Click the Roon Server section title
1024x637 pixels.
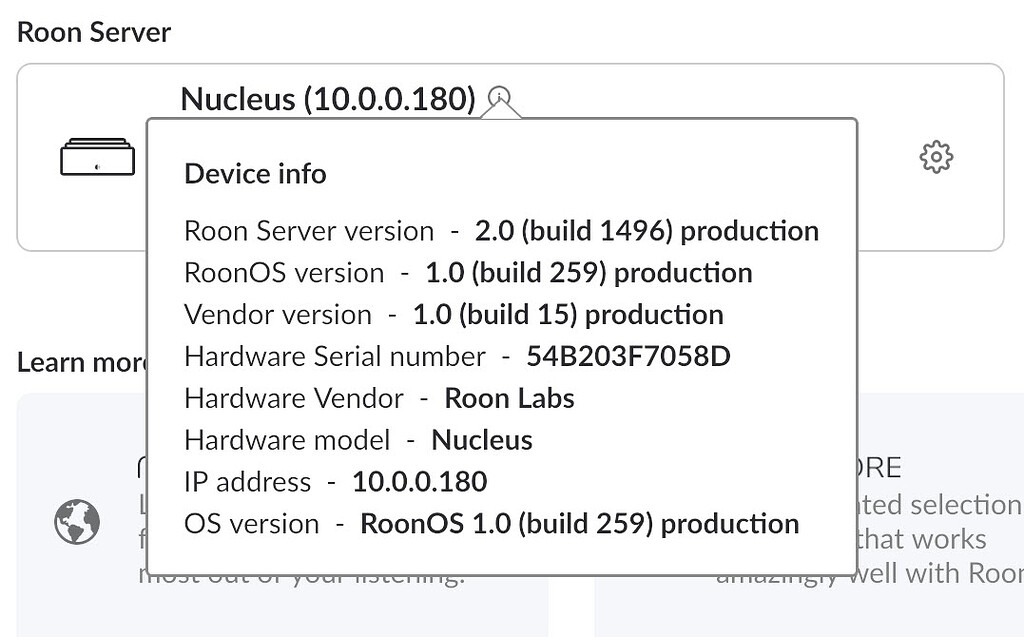click(x=93, y=32)
